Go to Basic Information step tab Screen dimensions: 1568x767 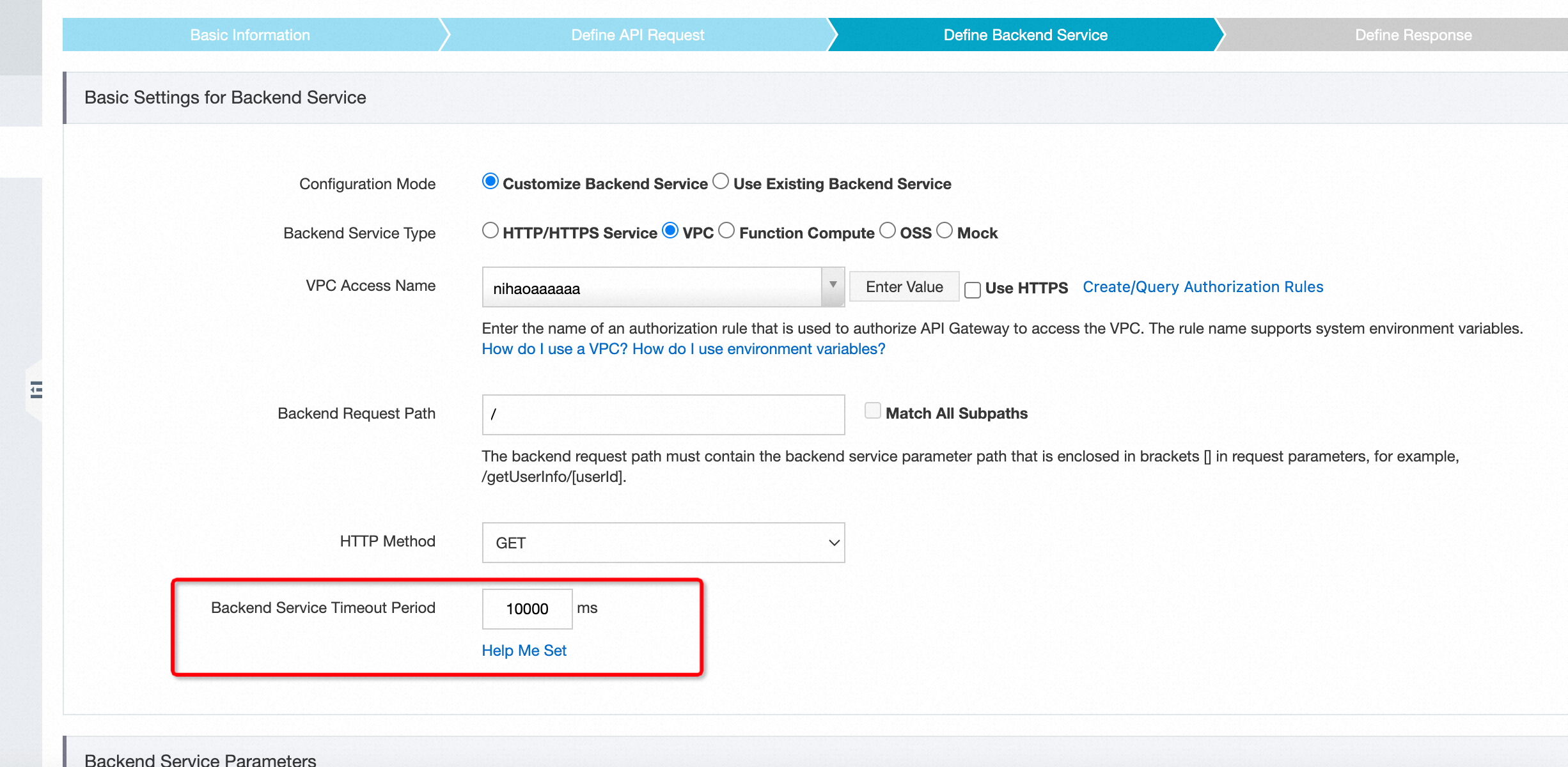tap(250, 35)
